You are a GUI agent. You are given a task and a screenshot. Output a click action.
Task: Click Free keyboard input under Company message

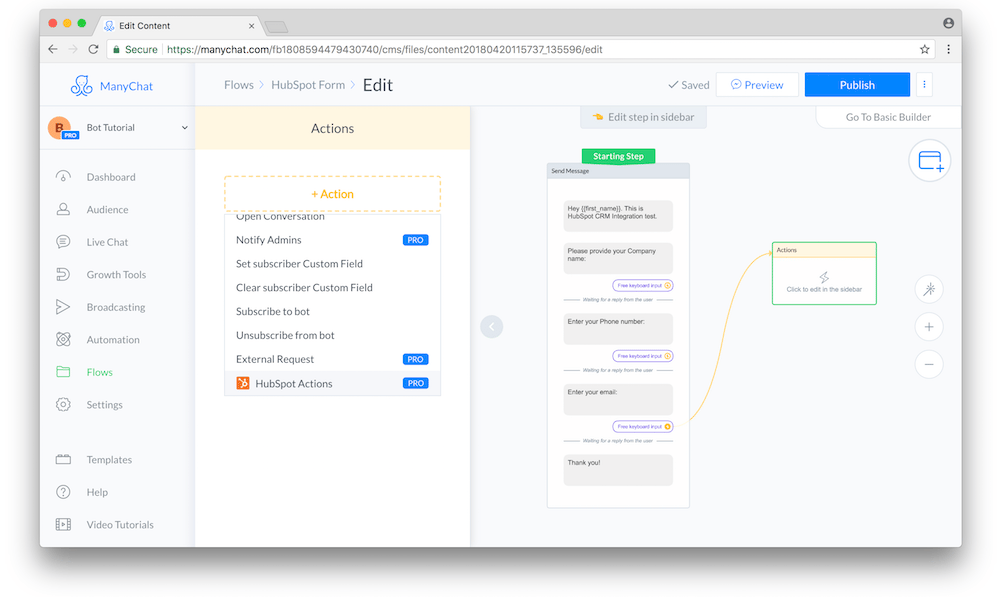point(643,285)
